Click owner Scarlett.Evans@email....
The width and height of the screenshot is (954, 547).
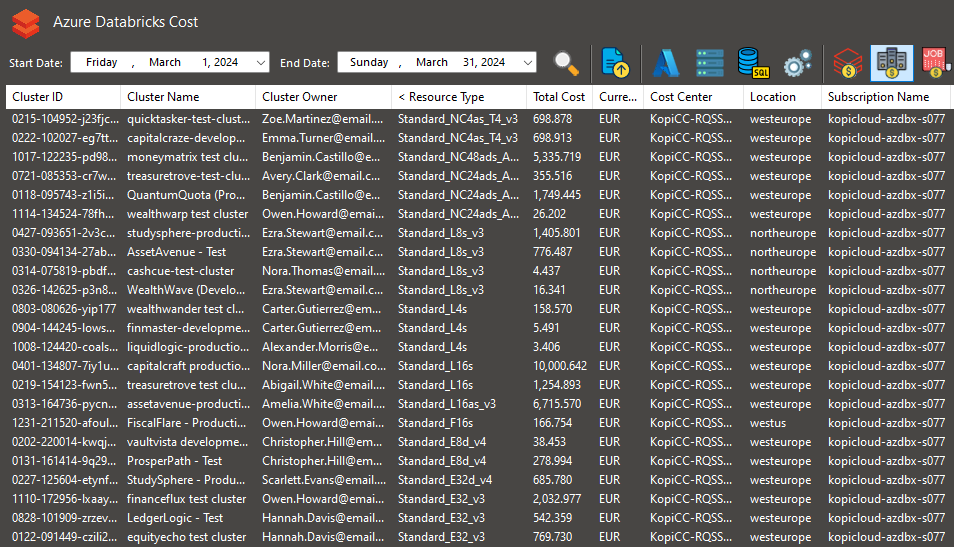[324, 480]
